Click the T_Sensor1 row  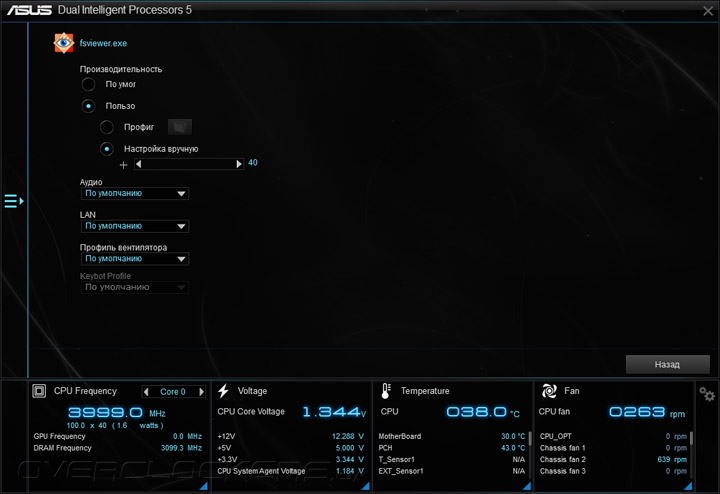[x=452, y=460]
